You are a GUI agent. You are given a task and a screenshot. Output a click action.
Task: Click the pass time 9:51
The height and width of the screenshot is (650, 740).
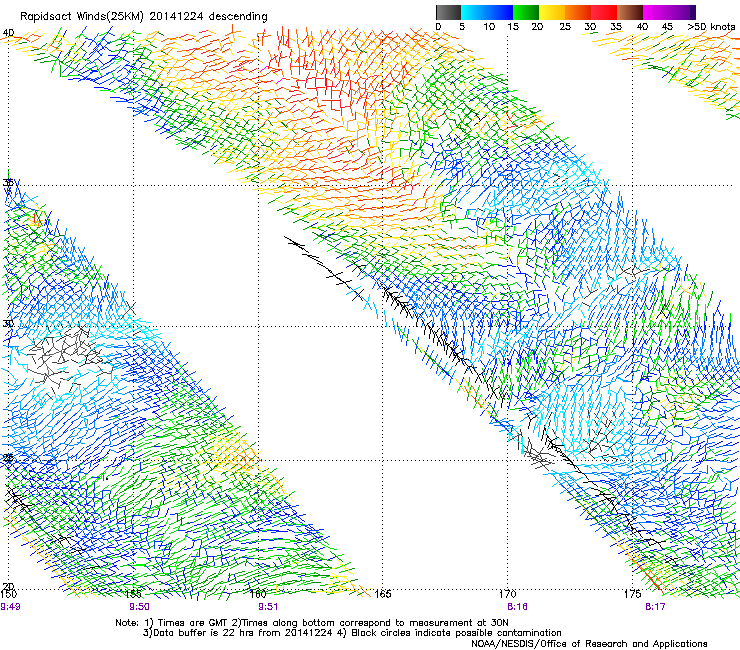(268, 607)
